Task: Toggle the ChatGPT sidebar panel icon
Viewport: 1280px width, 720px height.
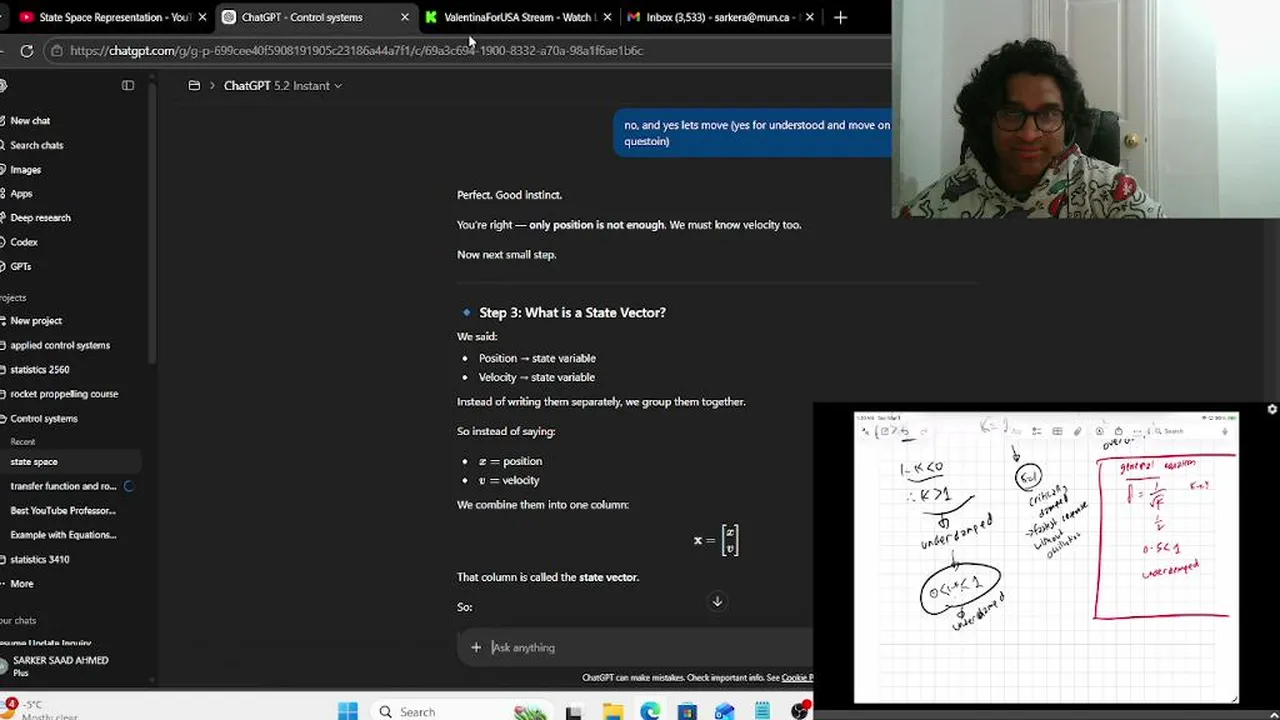Action: point(128,86)
